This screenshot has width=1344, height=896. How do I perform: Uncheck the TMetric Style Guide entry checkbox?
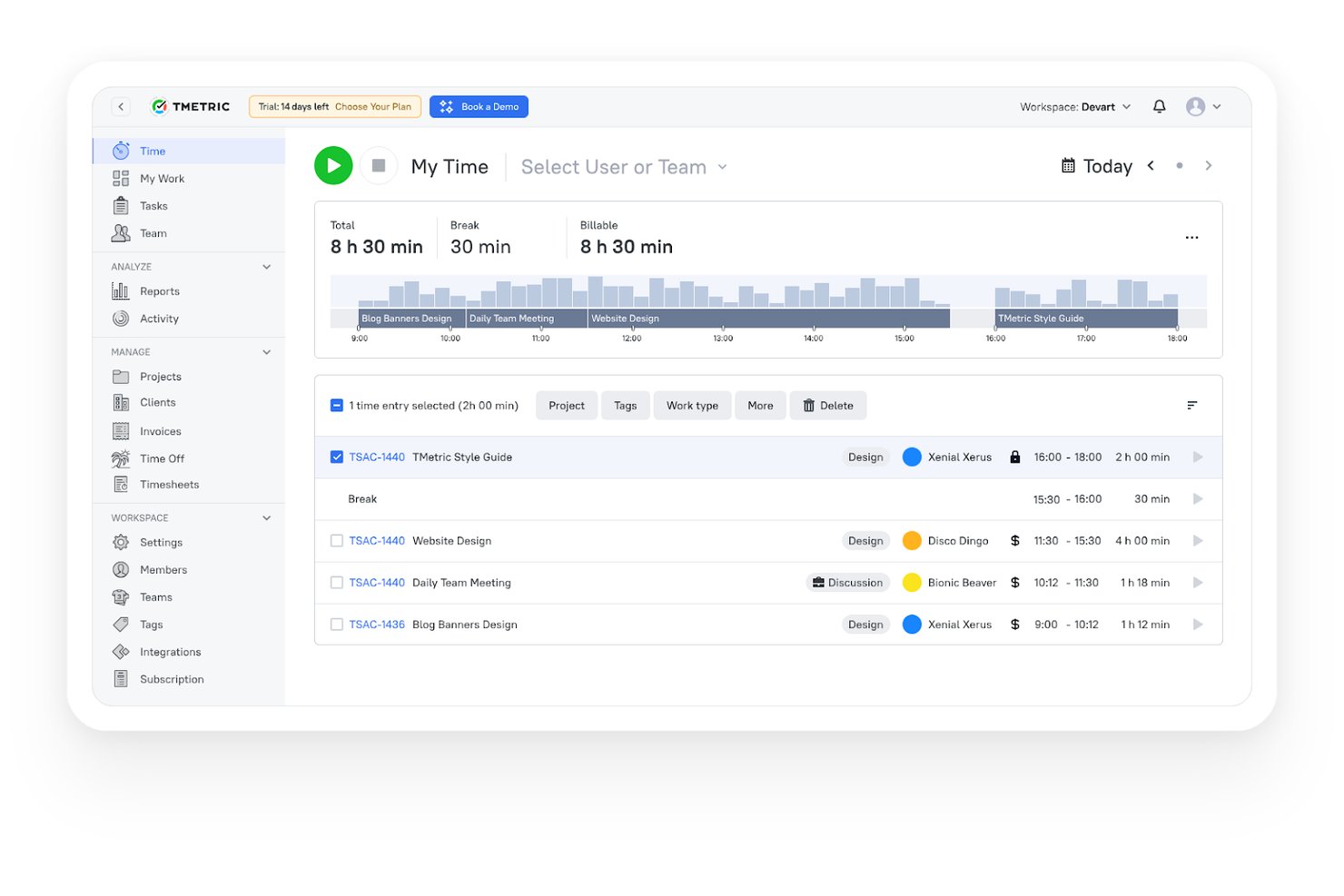click(x=337, y=458)
